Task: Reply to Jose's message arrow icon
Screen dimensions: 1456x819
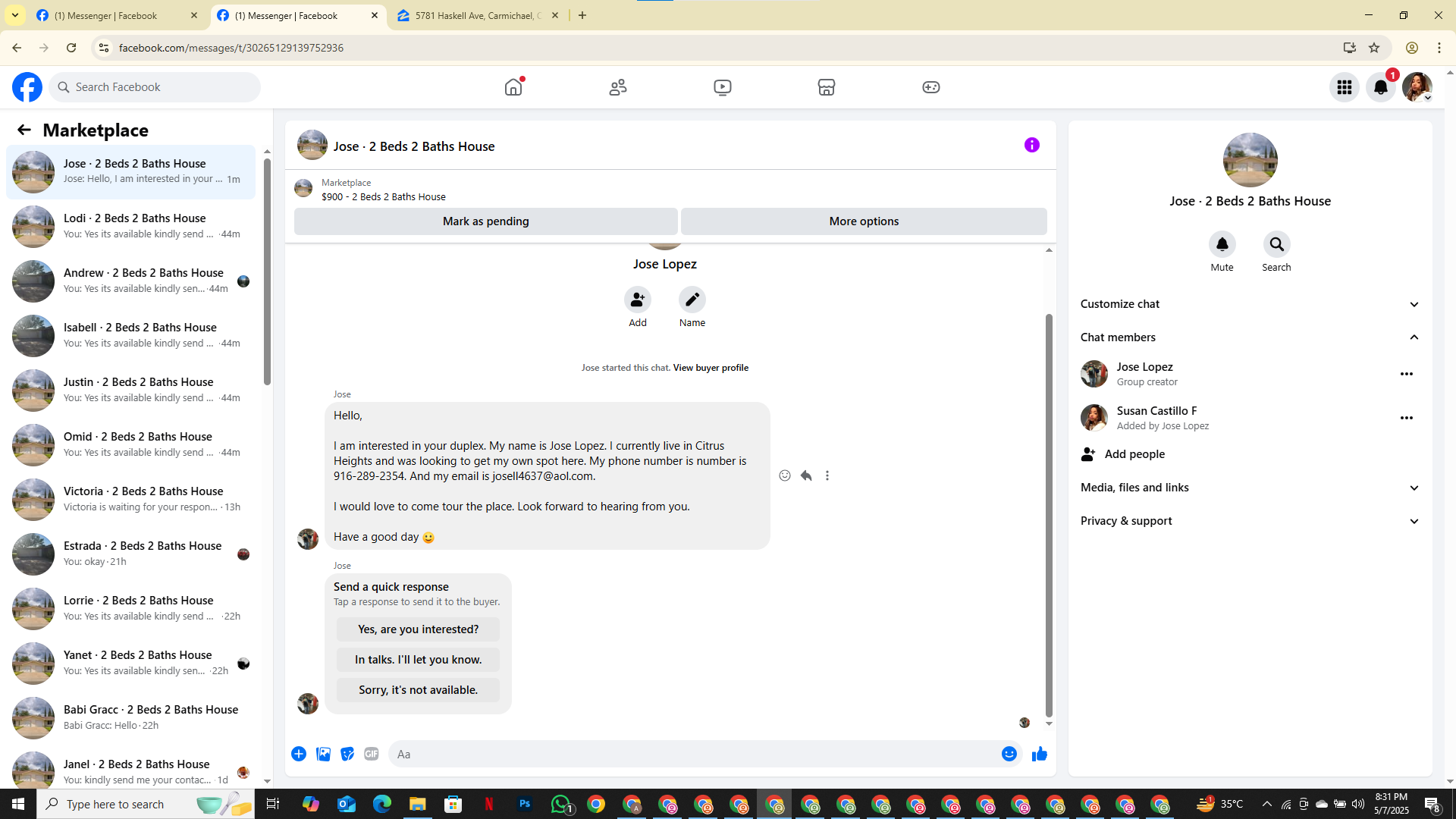Action: (806, 475)
